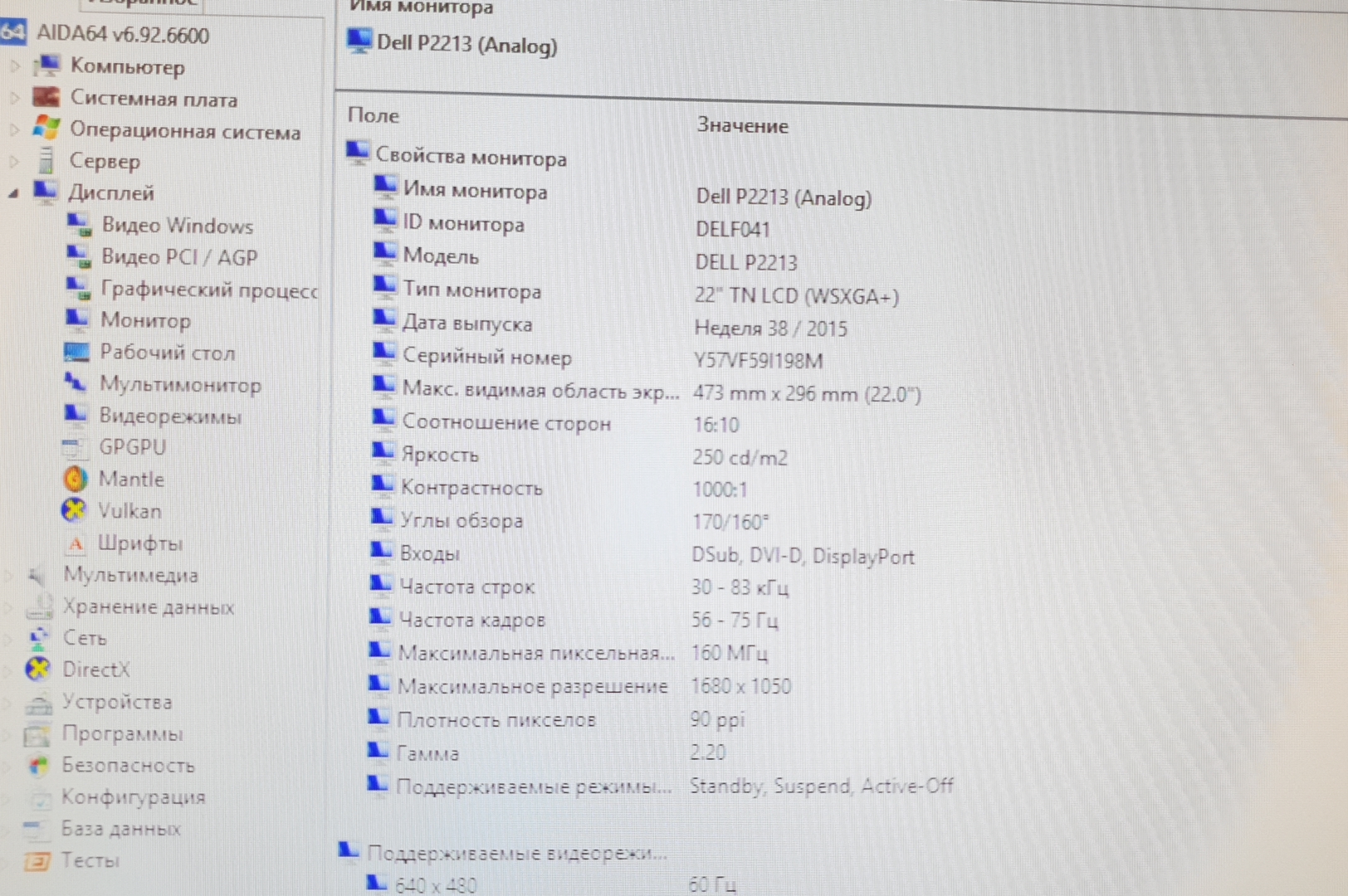Click the Системная плата icon
Image resolution: width=1348 pixels, height=896 pixels.
coord(47,97)
